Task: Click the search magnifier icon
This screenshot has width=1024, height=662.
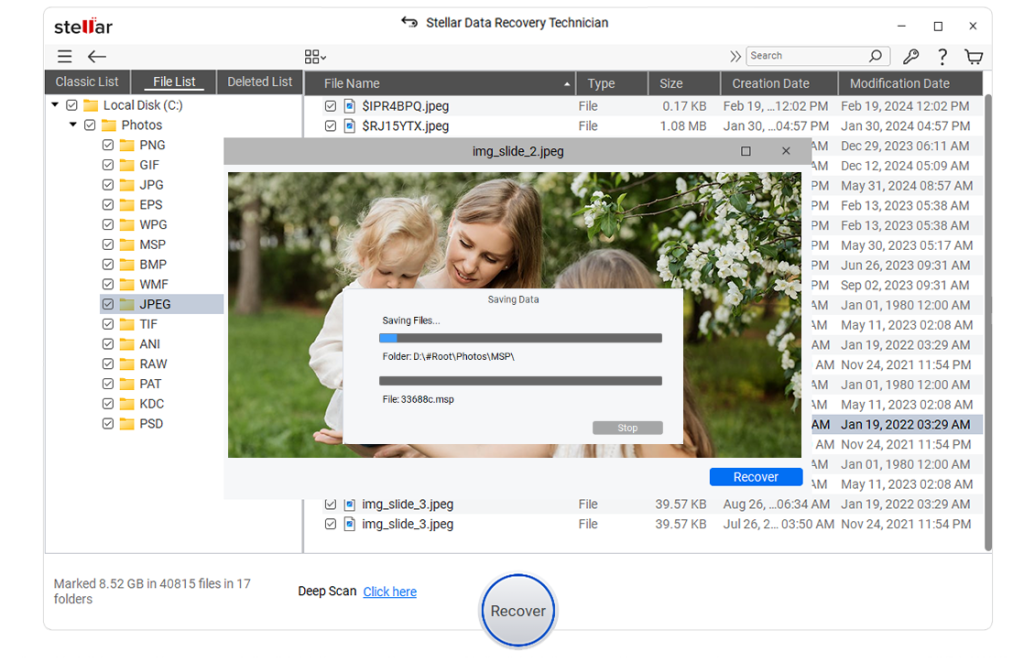Action: 875,57
